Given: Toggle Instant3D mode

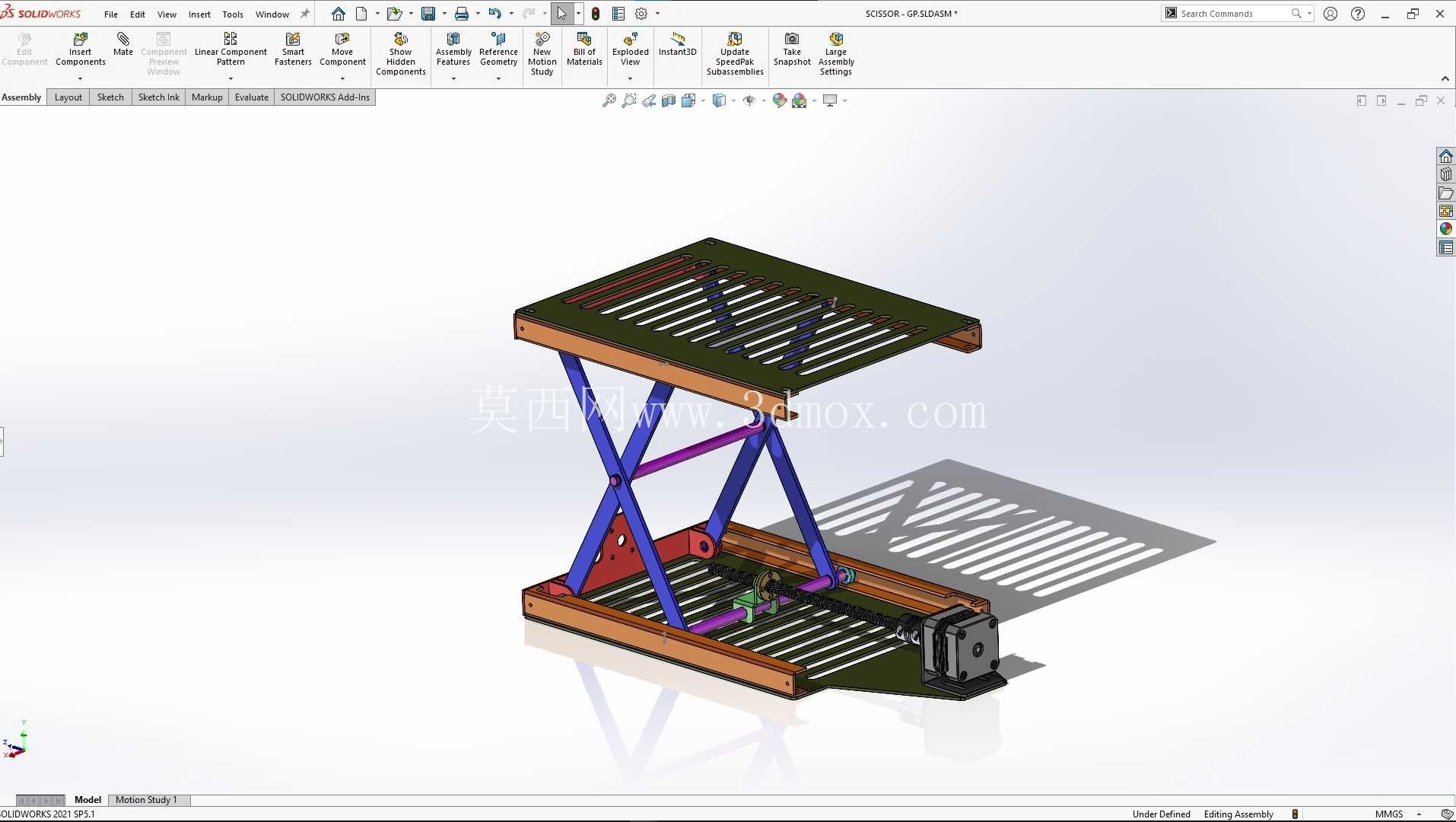Looking at the screenshot, I should (677, 44).
